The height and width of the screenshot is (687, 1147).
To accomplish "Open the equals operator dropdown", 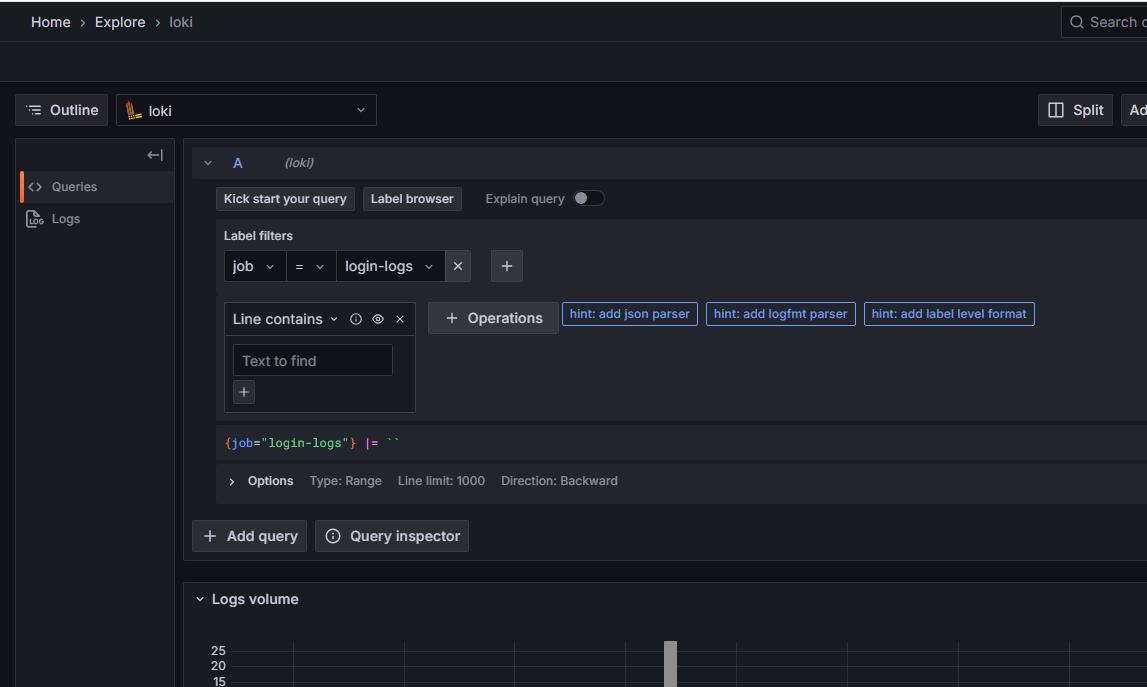I will pyautogui.click(x=311, y=266).
